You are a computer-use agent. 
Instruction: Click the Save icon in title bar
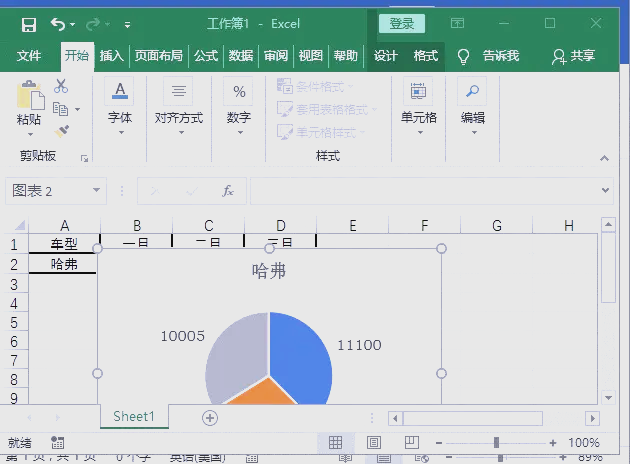[x=29, y=25]
